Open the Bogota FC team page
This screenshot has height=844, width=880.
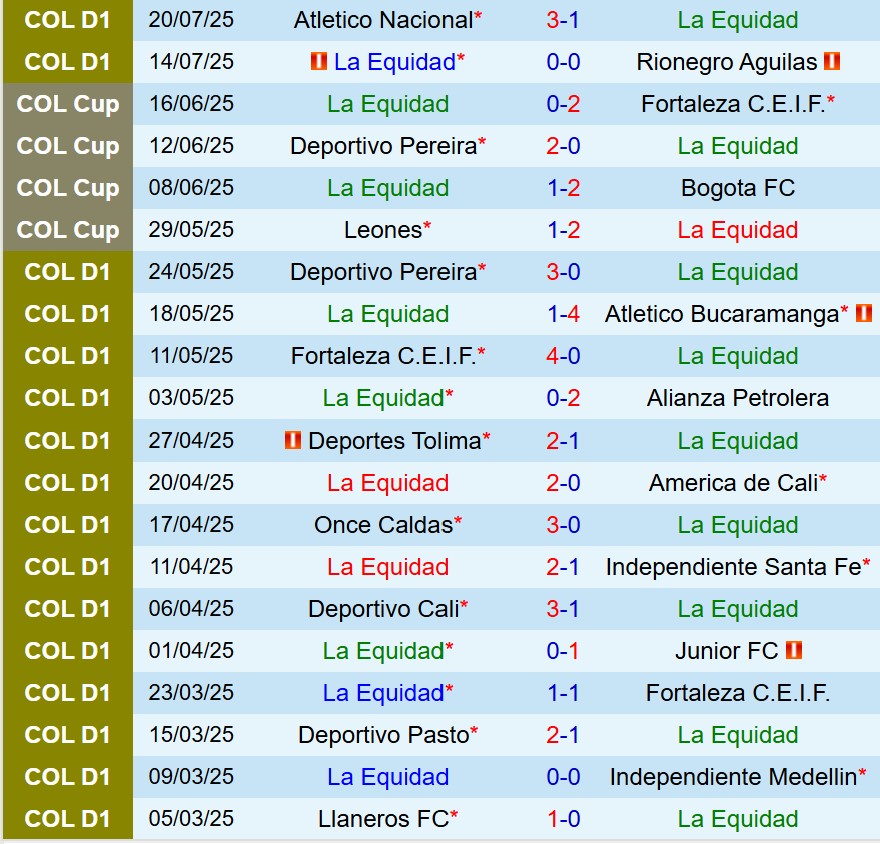[x=738, y=188]
